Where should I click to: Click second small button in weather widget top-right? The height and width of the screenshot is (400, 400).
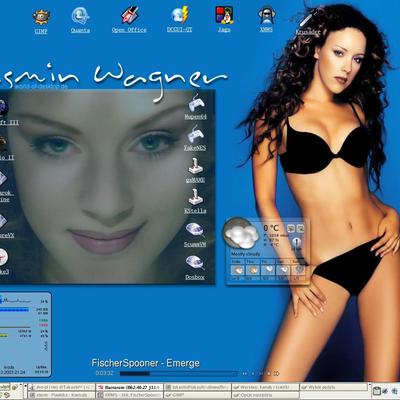pyautogui.click(x=300, y=228)
